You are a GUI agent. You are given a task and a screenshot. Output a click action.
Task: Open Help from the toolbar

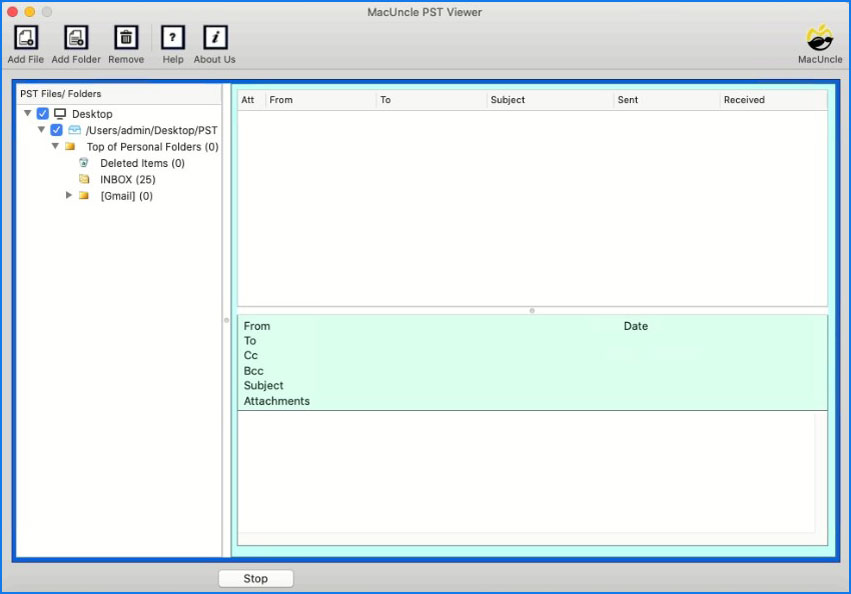173,38
